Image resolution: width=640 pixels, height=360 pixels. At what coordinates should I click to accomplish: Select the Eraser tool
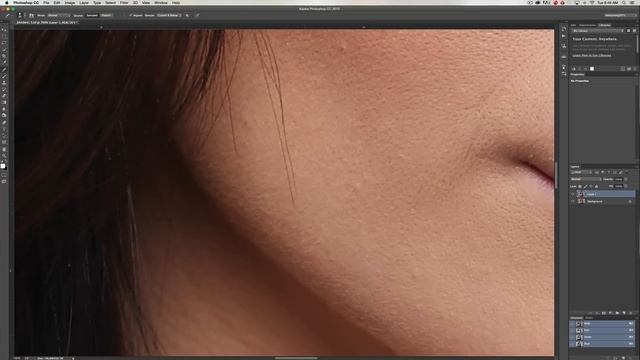[x=4, y=96]
